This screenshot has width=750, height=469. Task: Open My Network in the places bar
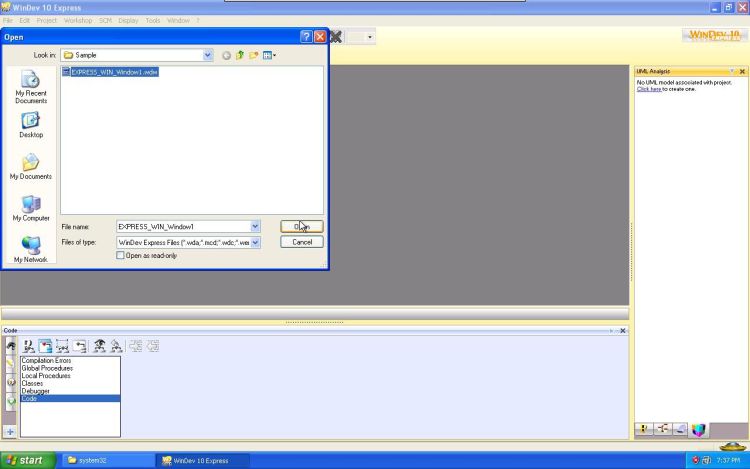[x=31, y=250]
